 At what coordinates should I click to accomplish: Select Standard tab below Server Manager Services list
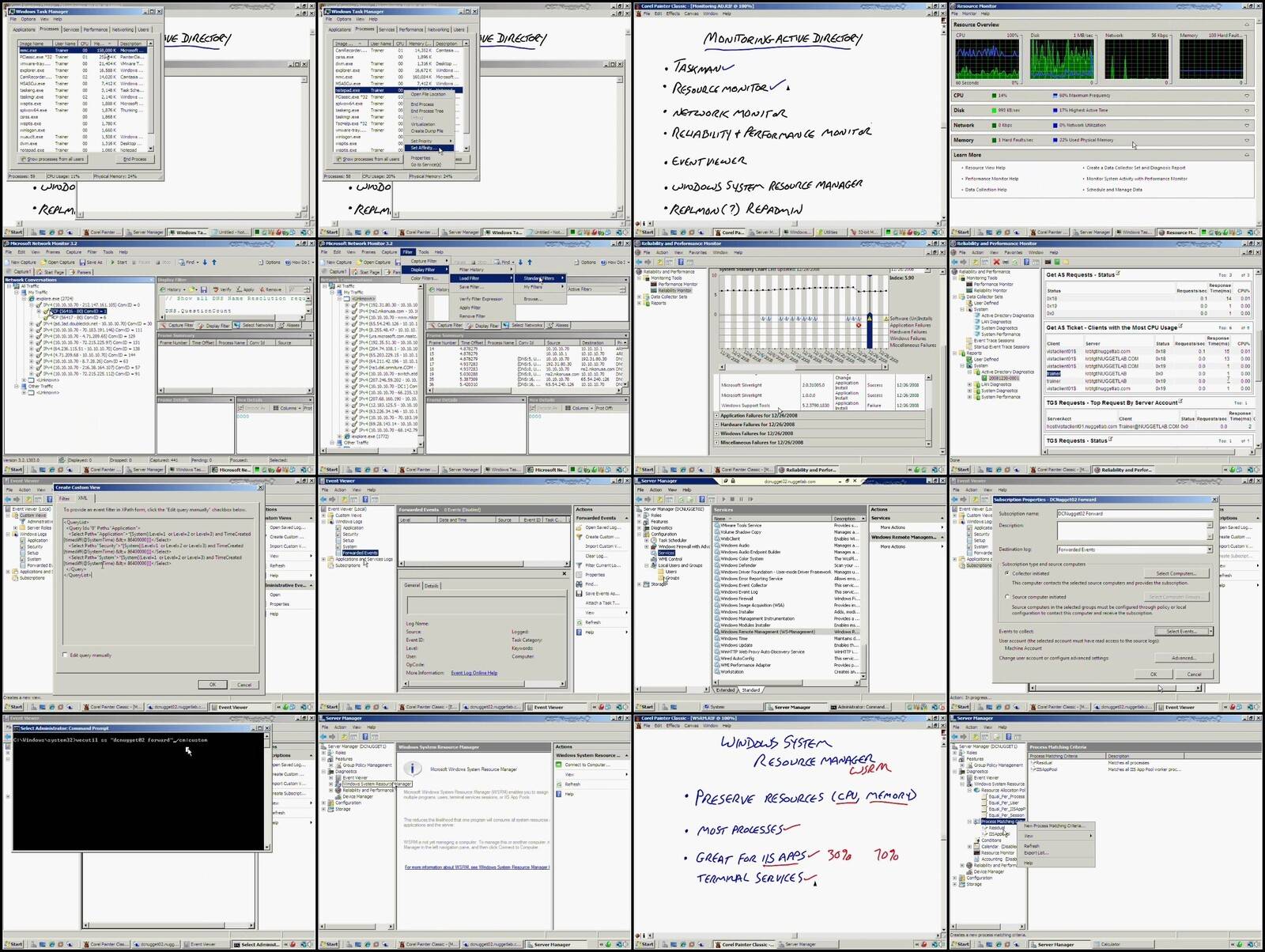[x=751, y=689]
